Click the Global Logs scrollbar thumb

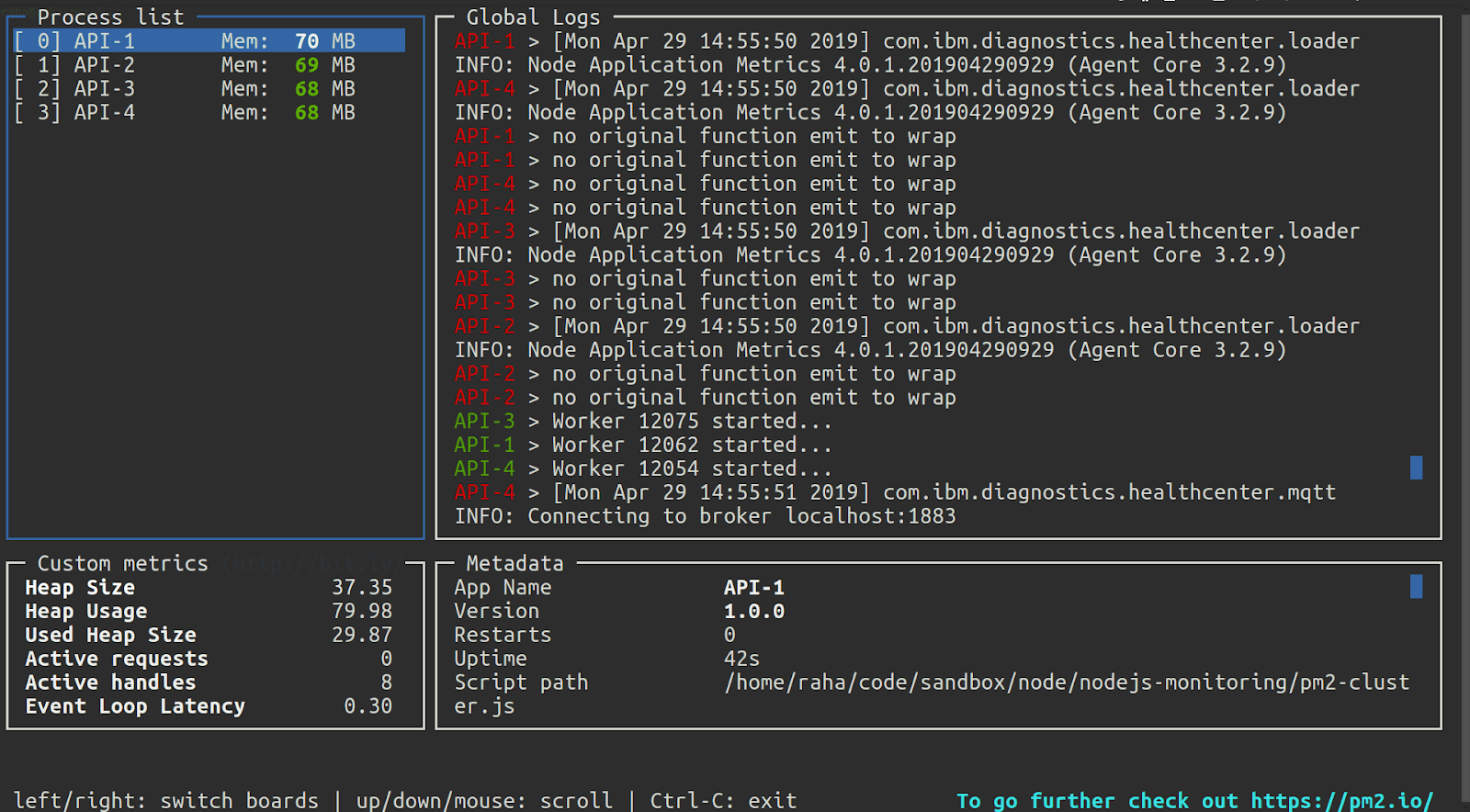click(1416, 468)
